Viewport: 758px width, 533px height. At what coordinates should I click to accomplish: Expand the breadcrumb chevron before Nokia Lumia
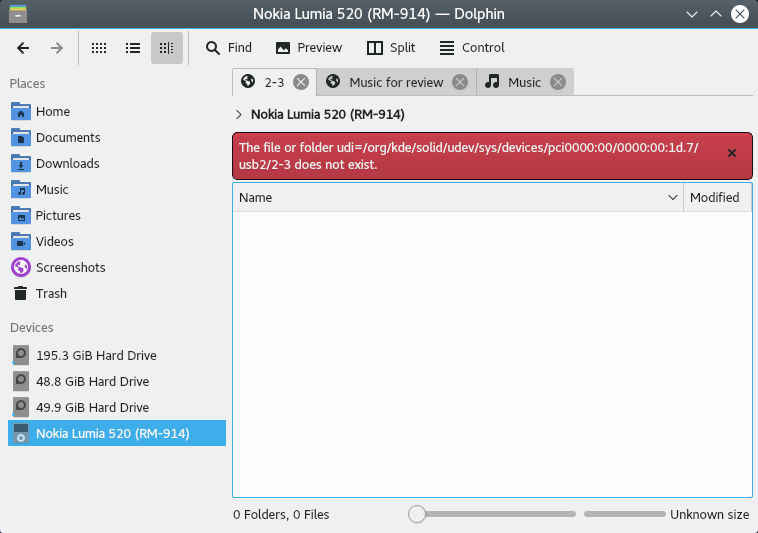point(238,115)
